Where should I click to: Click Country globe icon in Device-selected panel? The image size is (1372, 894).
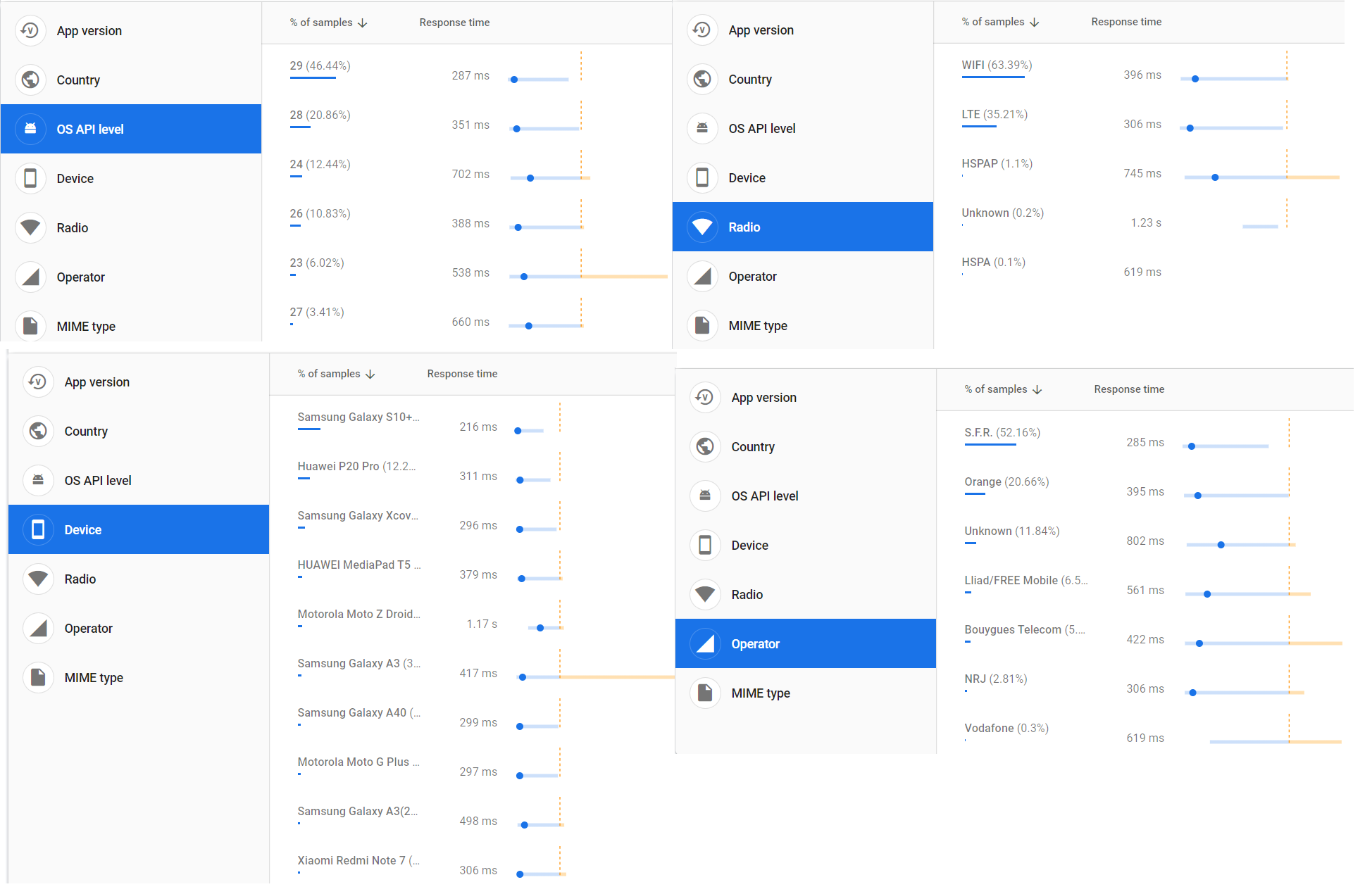click(x=38, y=431)
